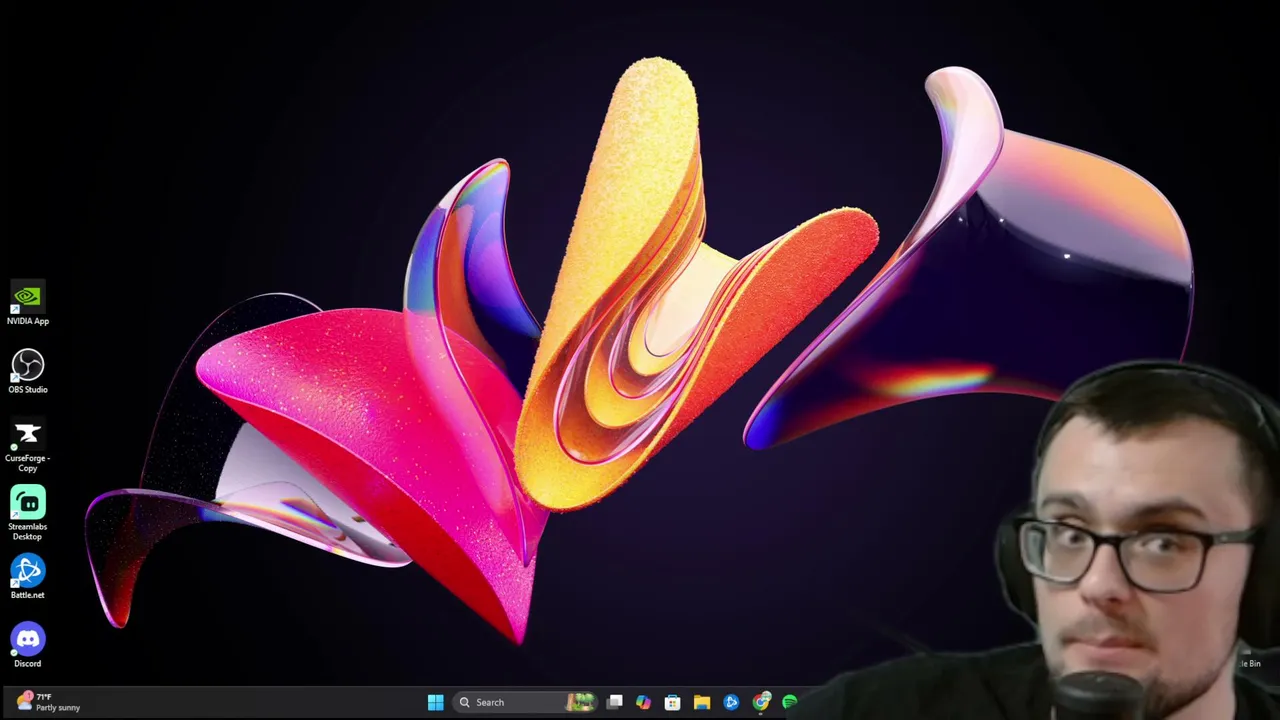Viewport: 1280px width, 720px height.
Task: Open Spotify from the taskbar
Action: [790, 702]
